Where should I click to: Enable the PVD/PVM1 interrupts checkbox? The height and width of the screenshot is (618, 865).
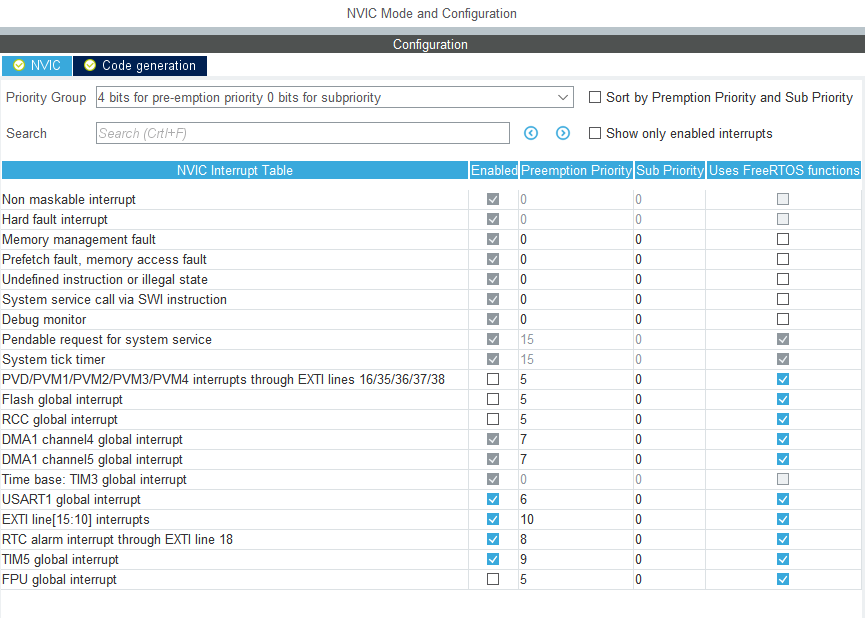[493, 379]
